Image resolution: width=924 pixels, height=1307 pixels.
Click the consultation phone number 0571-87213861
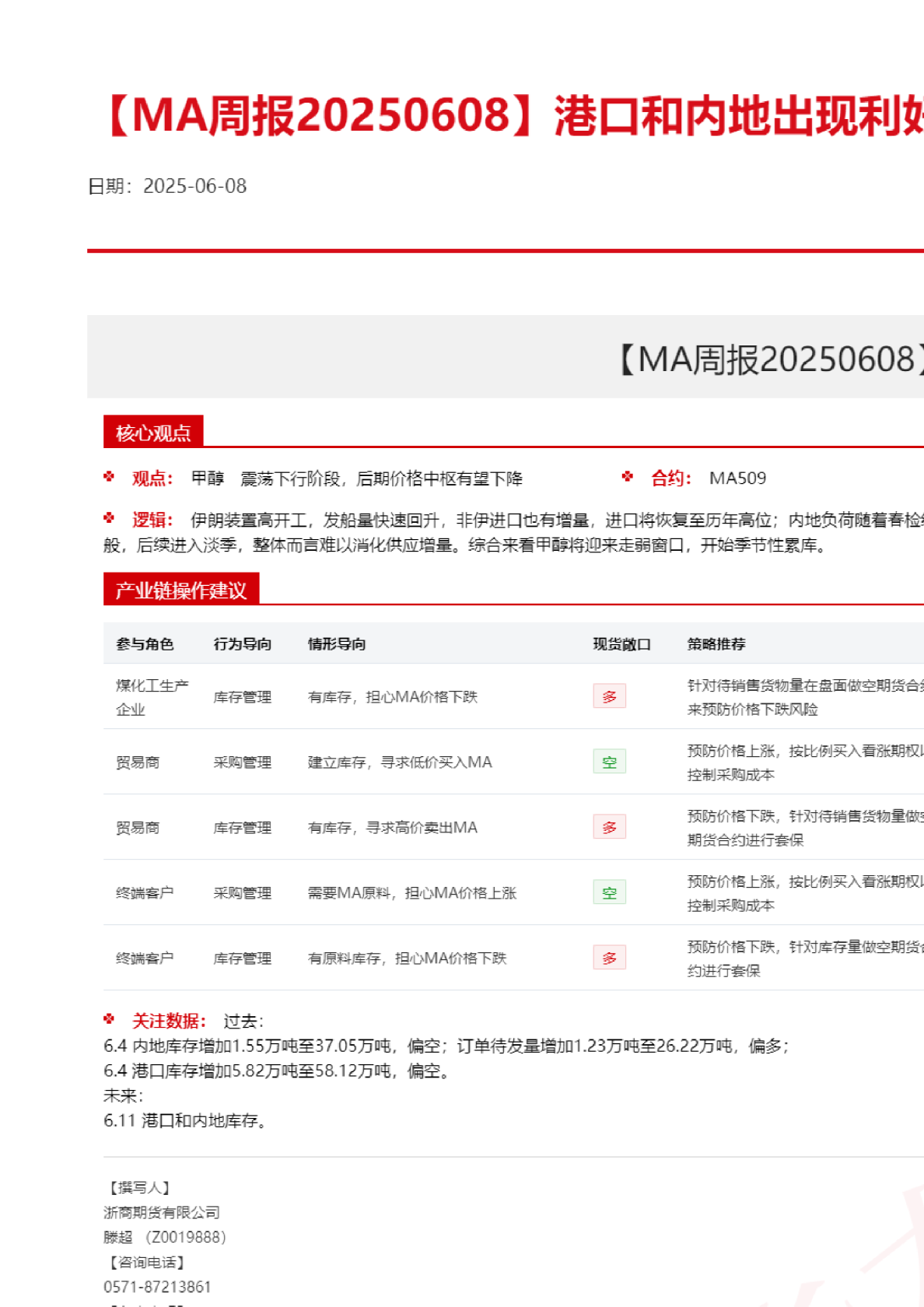[x=157, y=1287]
